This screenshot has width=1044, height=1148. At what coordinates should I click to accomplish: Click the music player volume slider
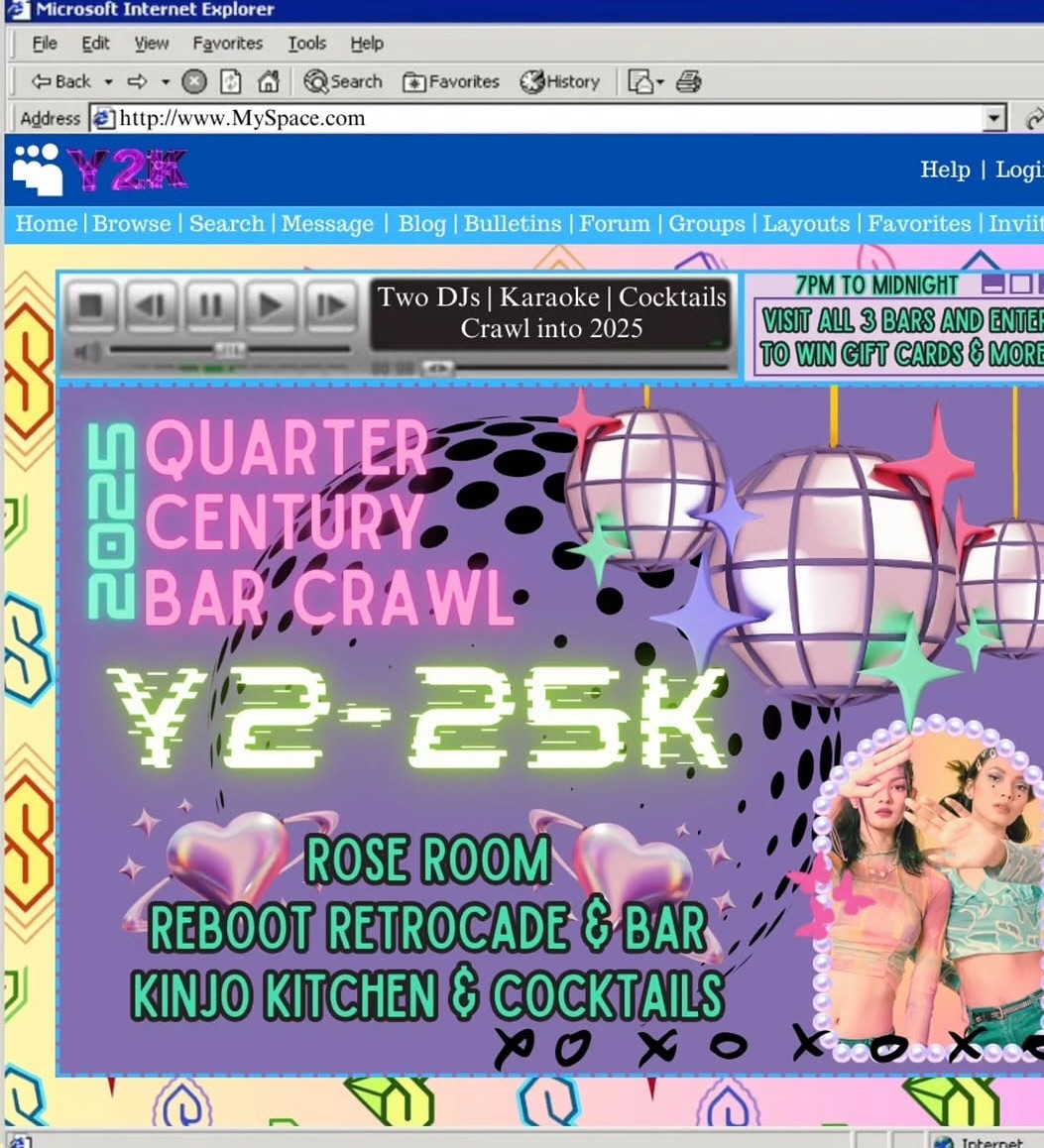tap(228, 350)
